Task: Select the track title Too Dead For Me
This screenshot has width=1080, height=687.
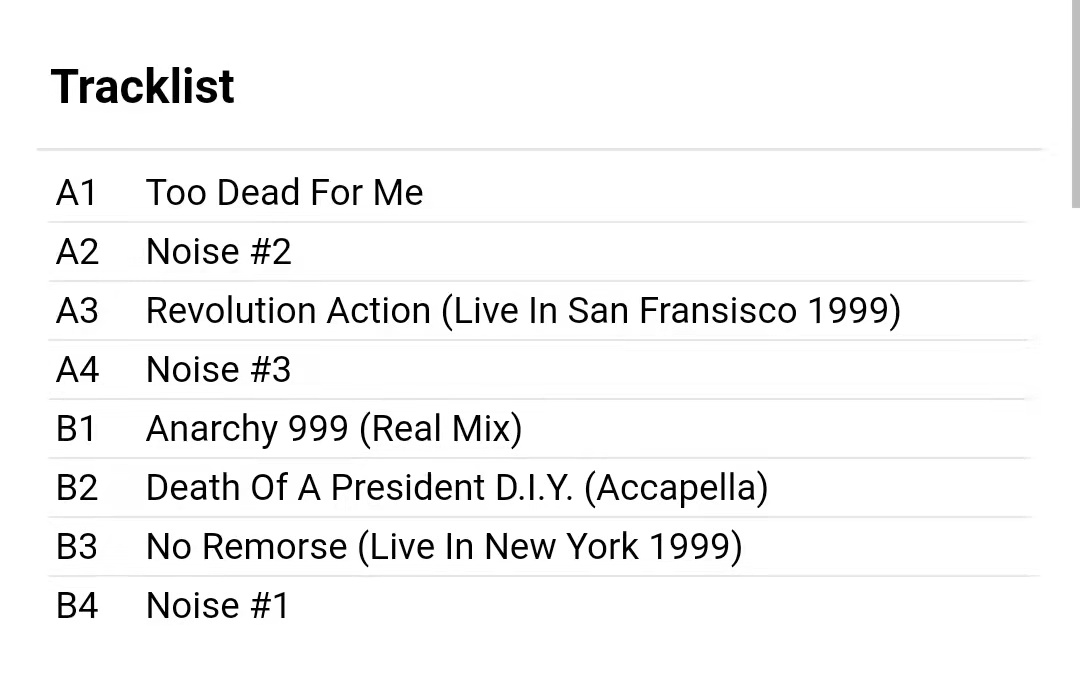Action: [284, 192]
